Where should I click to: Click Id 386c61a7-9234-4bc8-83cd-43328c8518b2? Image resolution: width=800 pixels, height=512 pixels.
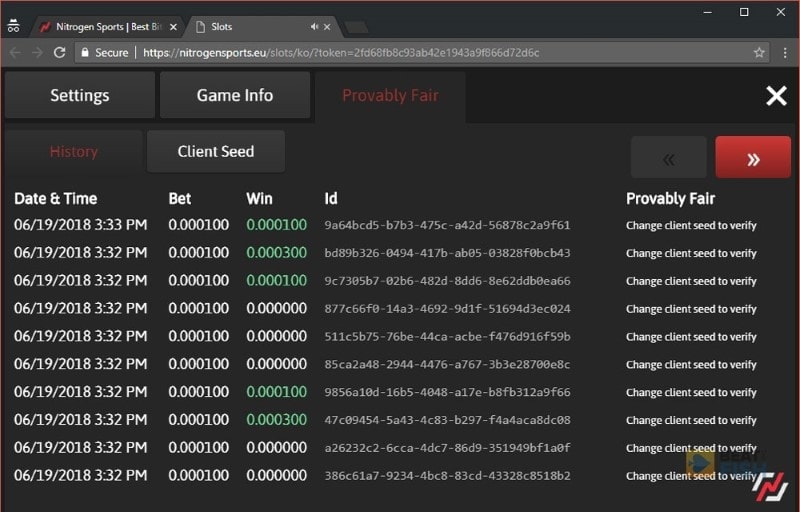tap(447, 476)
